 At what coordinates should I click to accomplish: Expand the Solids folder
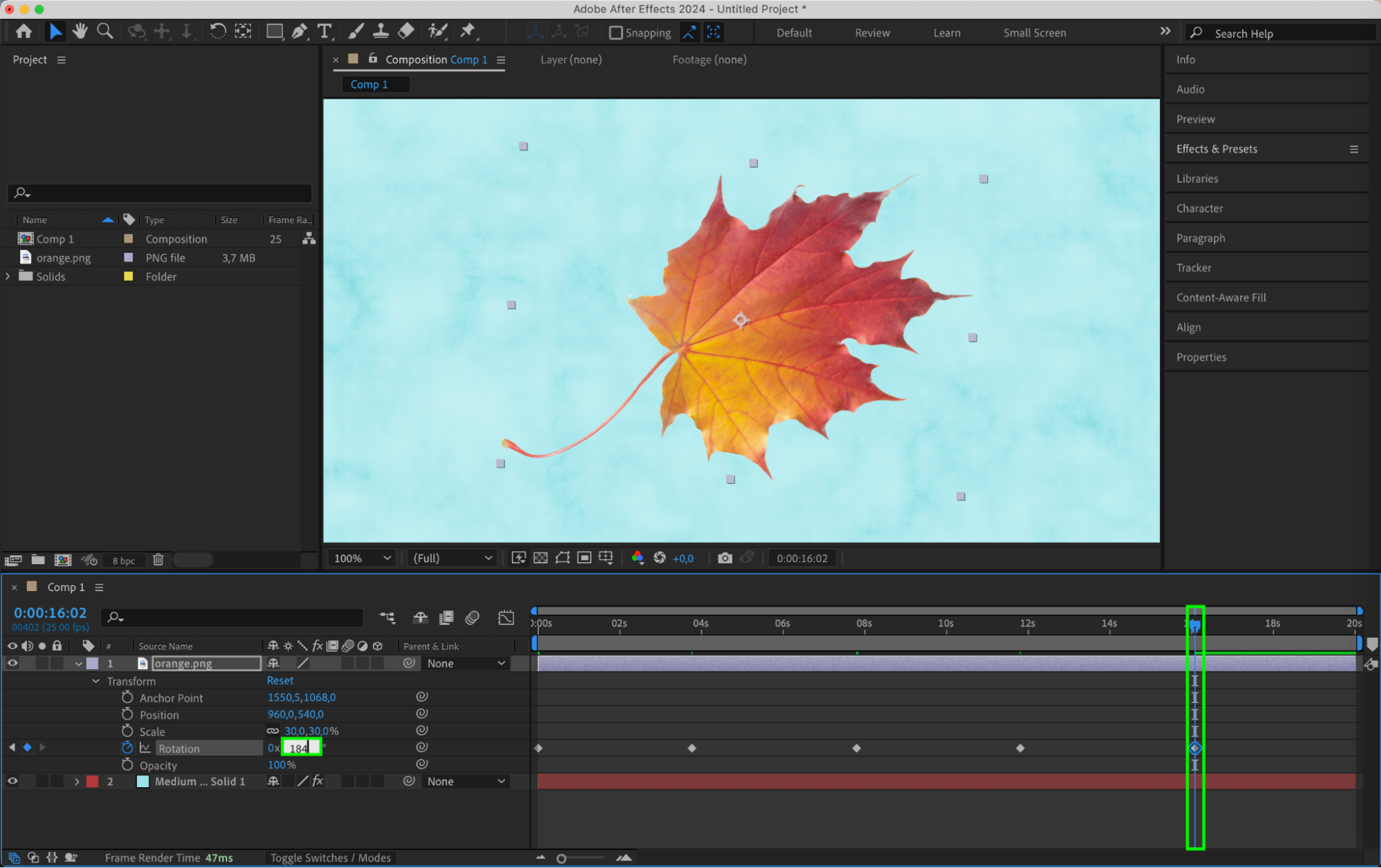point(8,276)
